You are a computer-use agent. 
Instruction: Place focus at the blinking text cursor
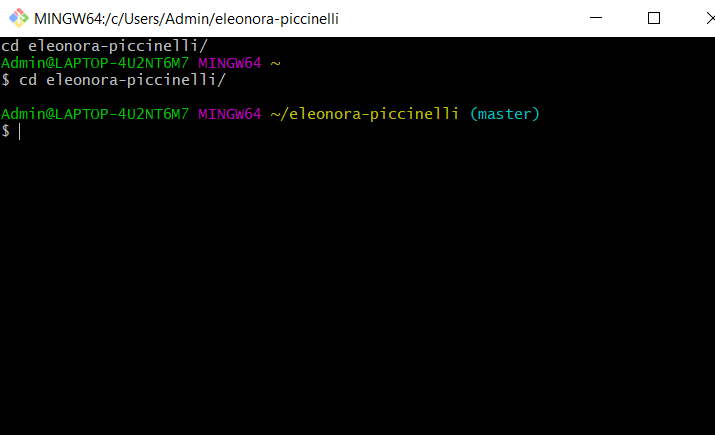tap(20, 131)
